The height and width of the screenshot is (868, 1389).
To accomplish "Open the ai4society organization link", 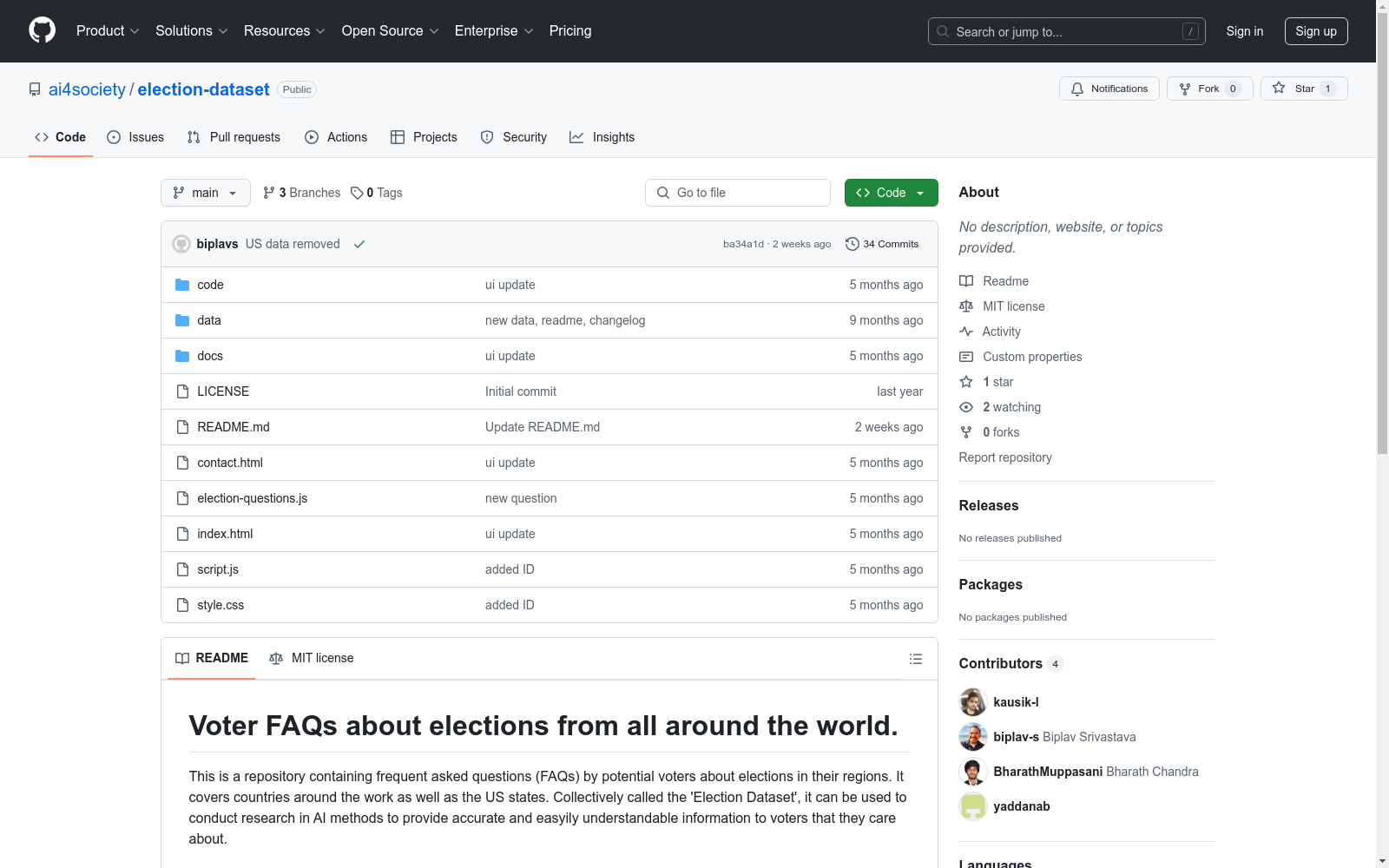I will 87,89.
